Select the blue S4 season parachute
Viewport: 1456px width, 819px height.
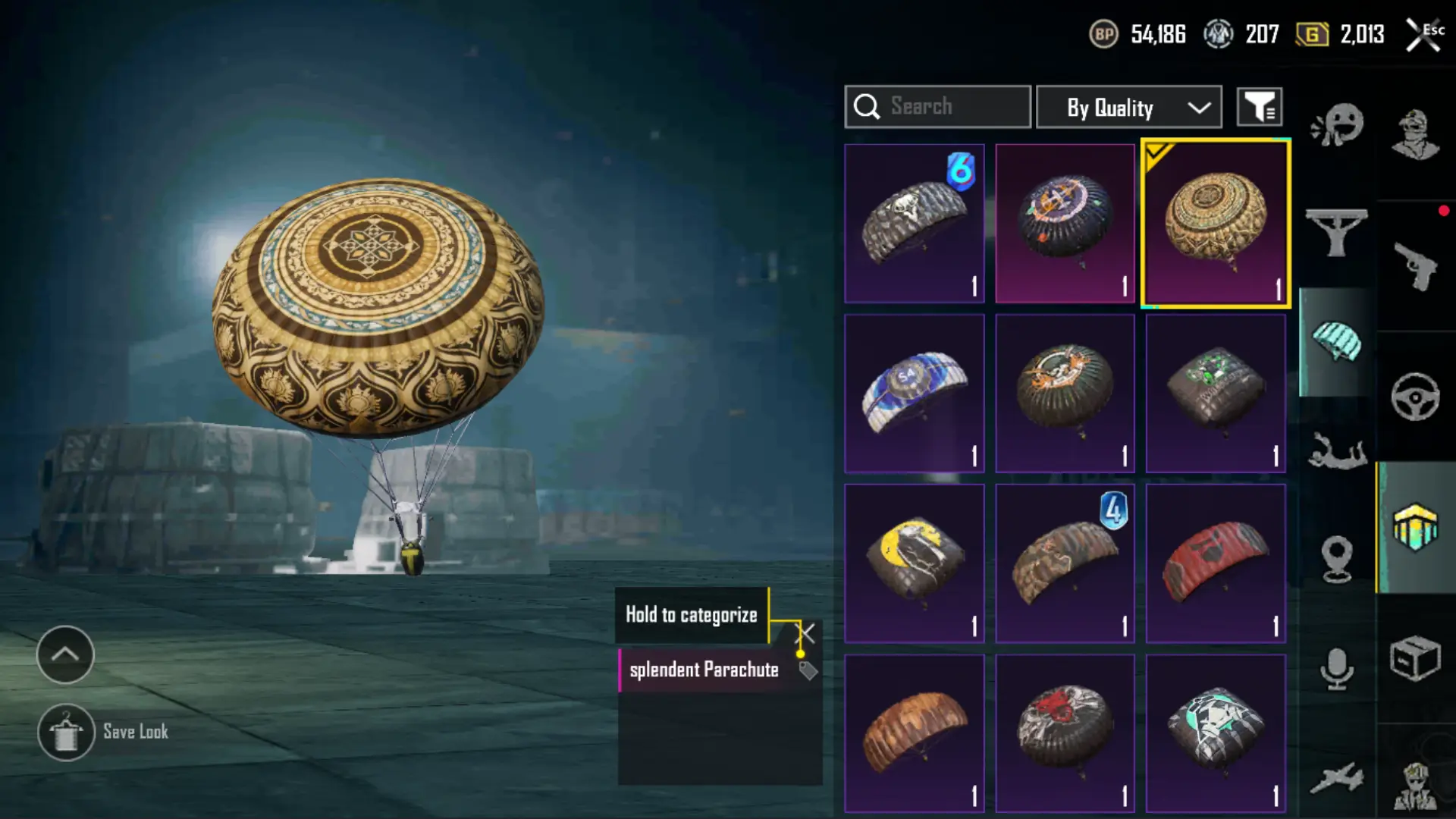(x=915, y=394)
